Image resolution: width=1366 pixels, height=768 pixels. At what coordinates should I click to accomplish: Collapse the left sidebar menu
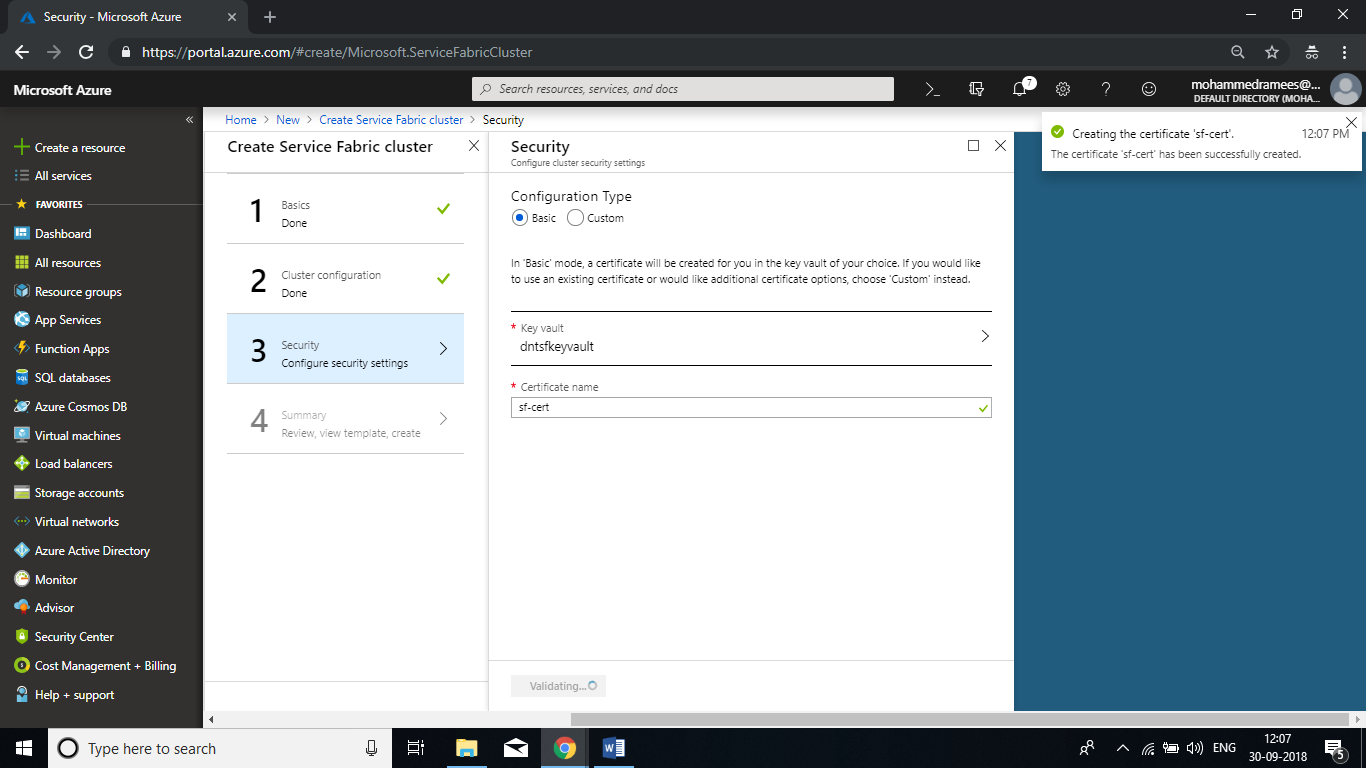(x=189, y=120)
